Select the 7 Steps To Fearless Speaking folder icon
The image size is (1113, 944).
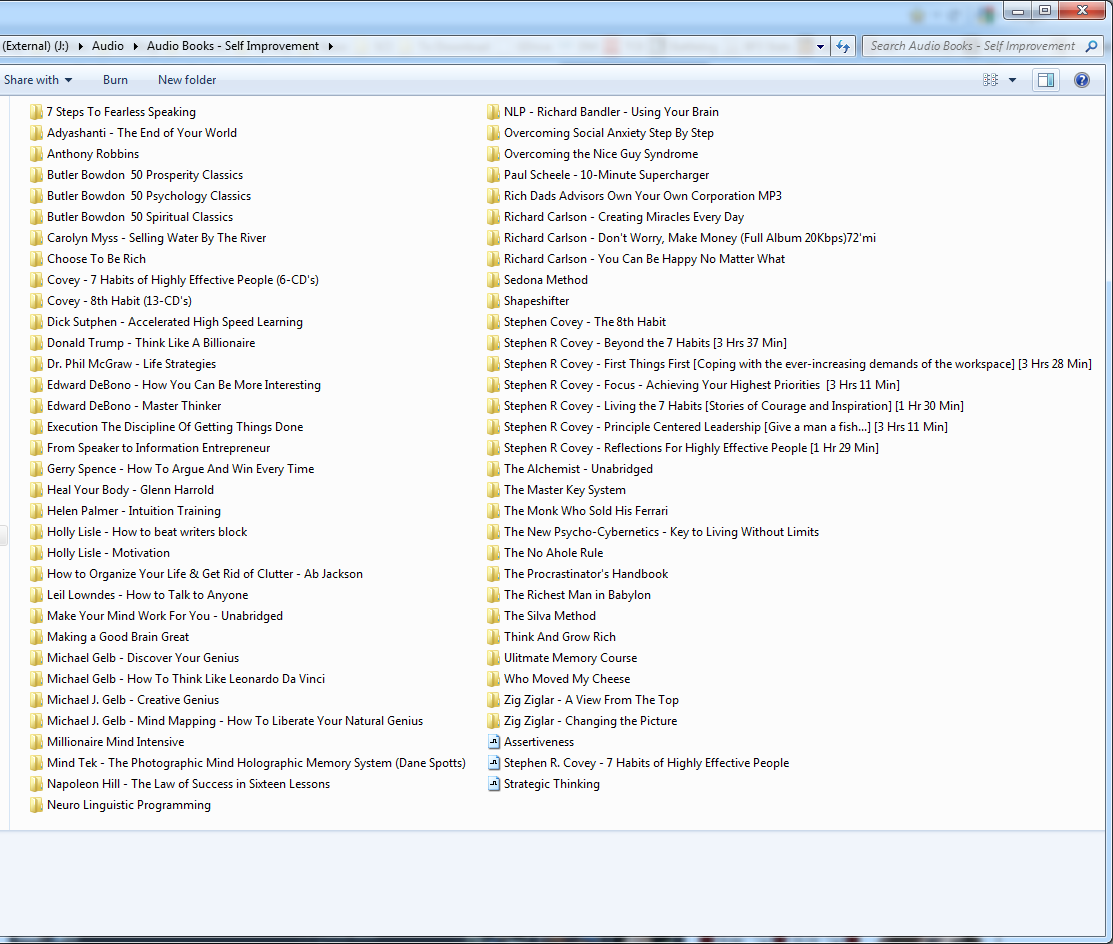coord(36,112)
